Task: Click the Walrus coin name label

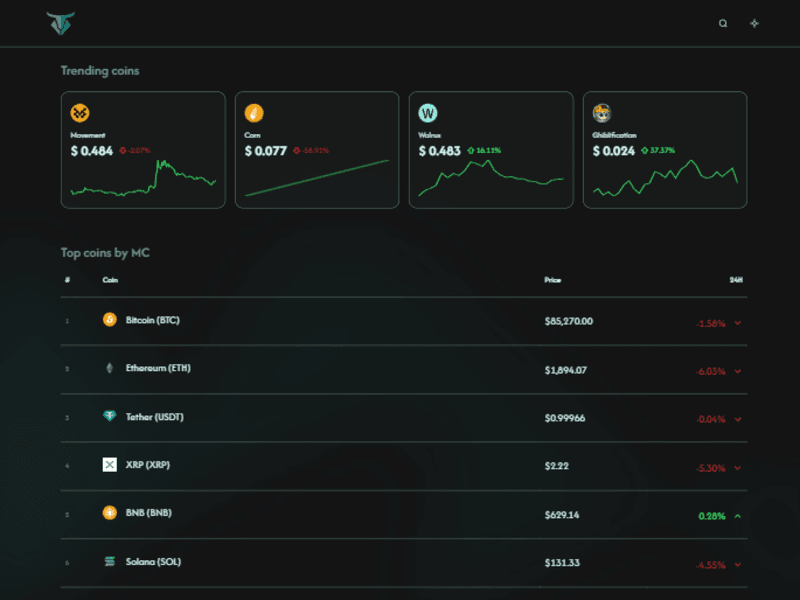Action: (x=430, y=135)
